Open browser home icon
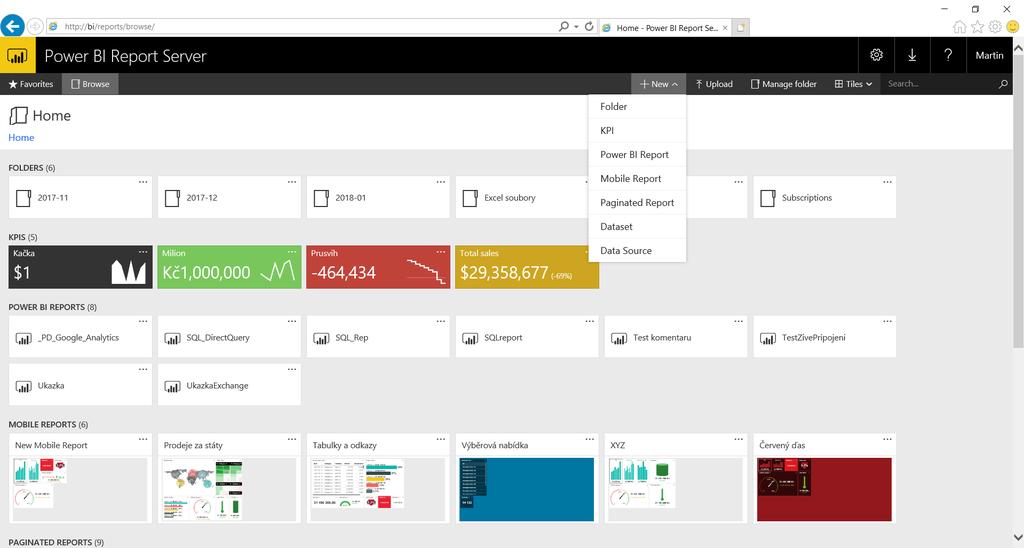Screen dimensions: 1024x548 [x=959, y=27]
